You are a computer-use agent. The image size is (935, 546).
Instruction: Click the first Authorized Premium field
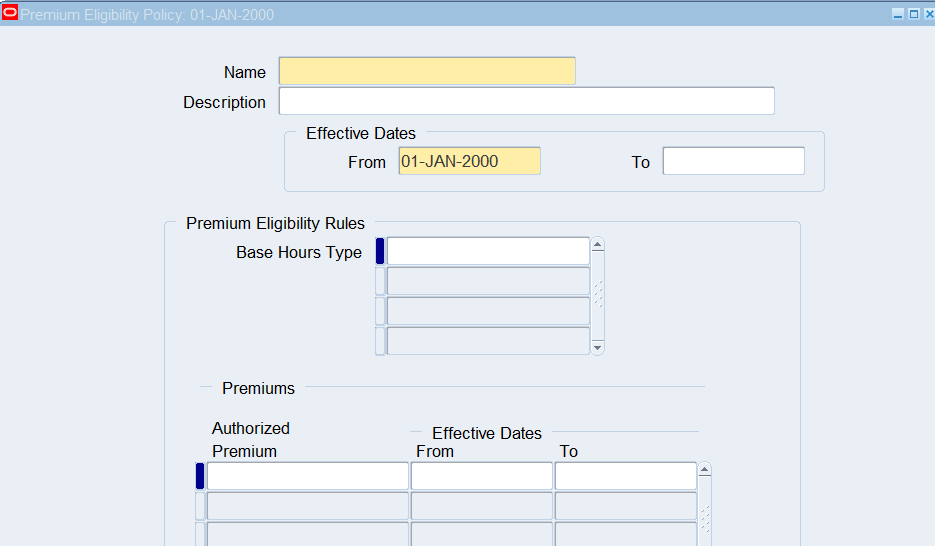[307, 476]
